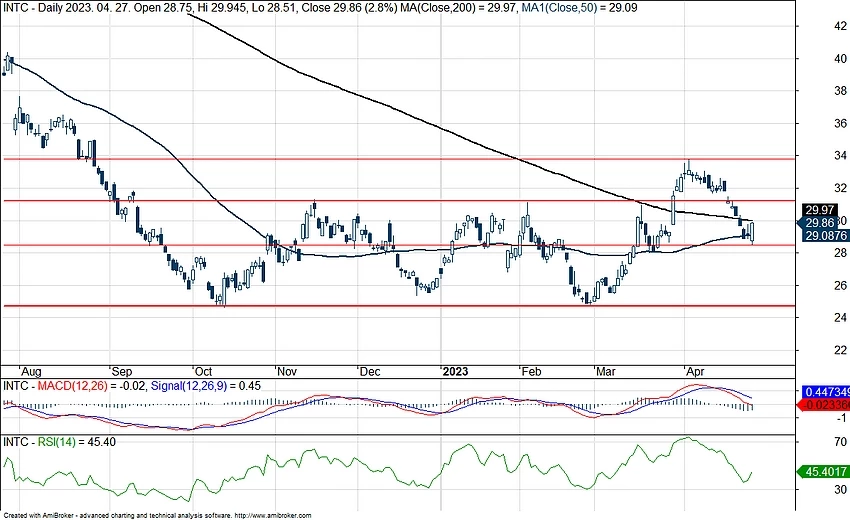The width and height of the screenshot is (850, 520).
Task: Click price scale value 42
Action: (840, 26)
